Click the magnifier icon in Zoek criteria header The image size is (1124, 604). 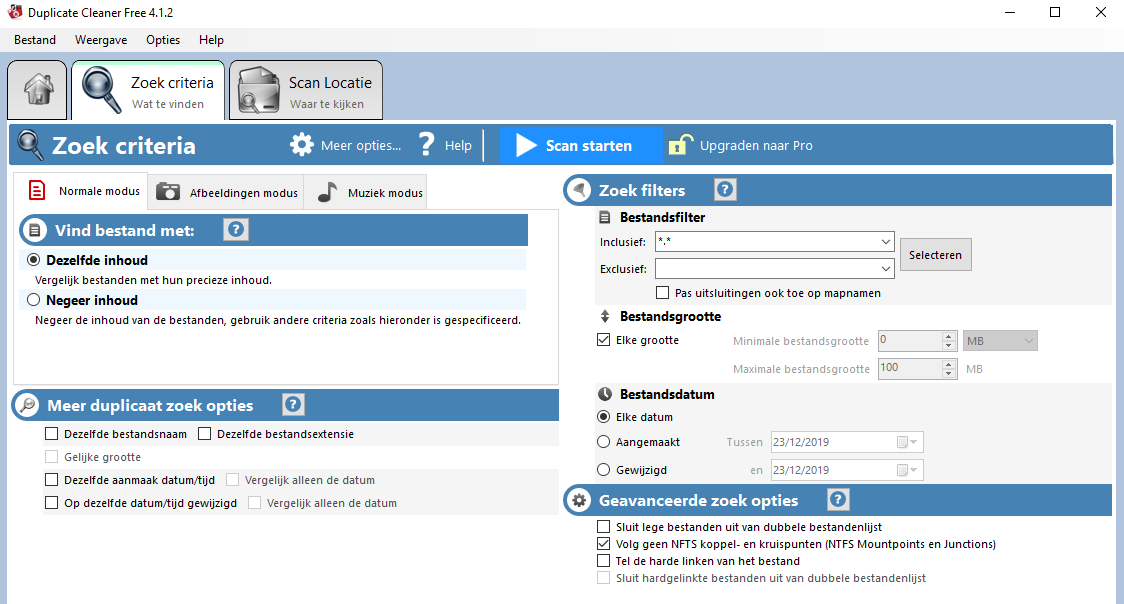coord(30,145)
